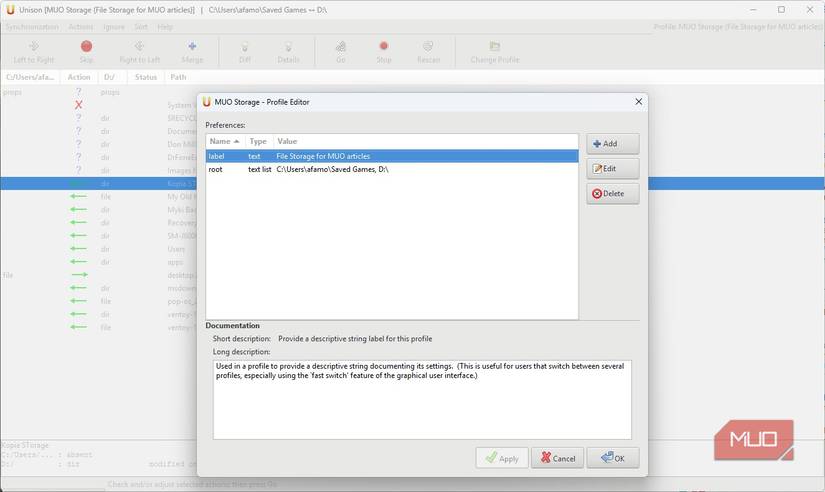Click the red Skip toolbar icon in Unison window
Screen dimensions: 825x492
point(86,46)
